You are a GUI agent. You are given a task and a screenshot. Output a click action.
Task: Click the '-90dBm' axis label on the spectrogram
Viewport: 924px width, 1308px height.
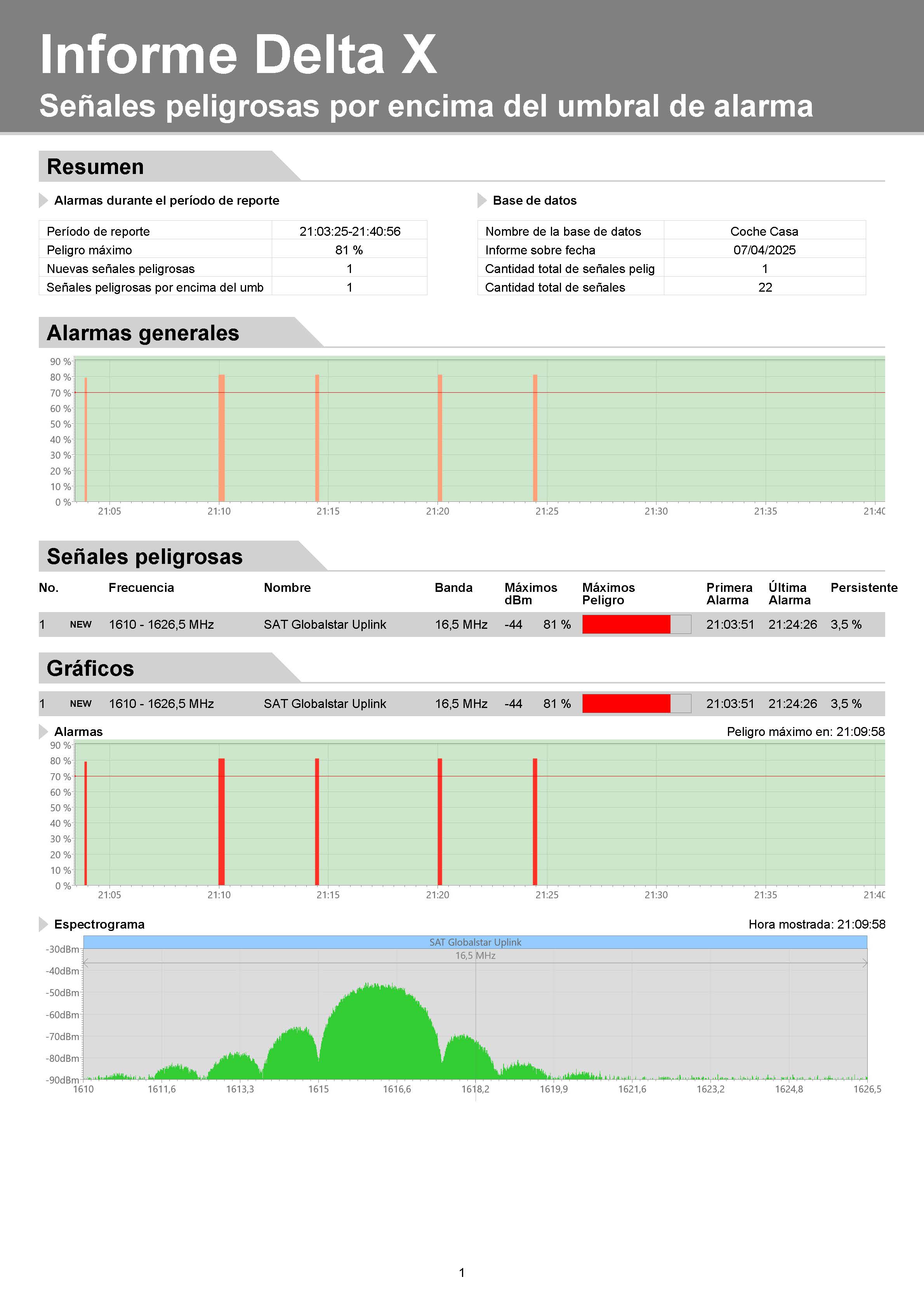(x=62, y=1080)
